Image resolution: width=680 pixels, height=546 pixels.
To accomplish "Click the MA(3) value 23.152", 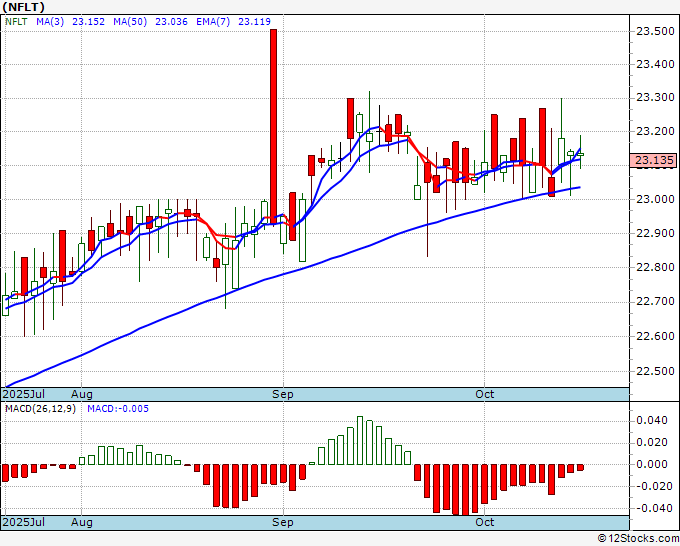I will pos(88,22).
